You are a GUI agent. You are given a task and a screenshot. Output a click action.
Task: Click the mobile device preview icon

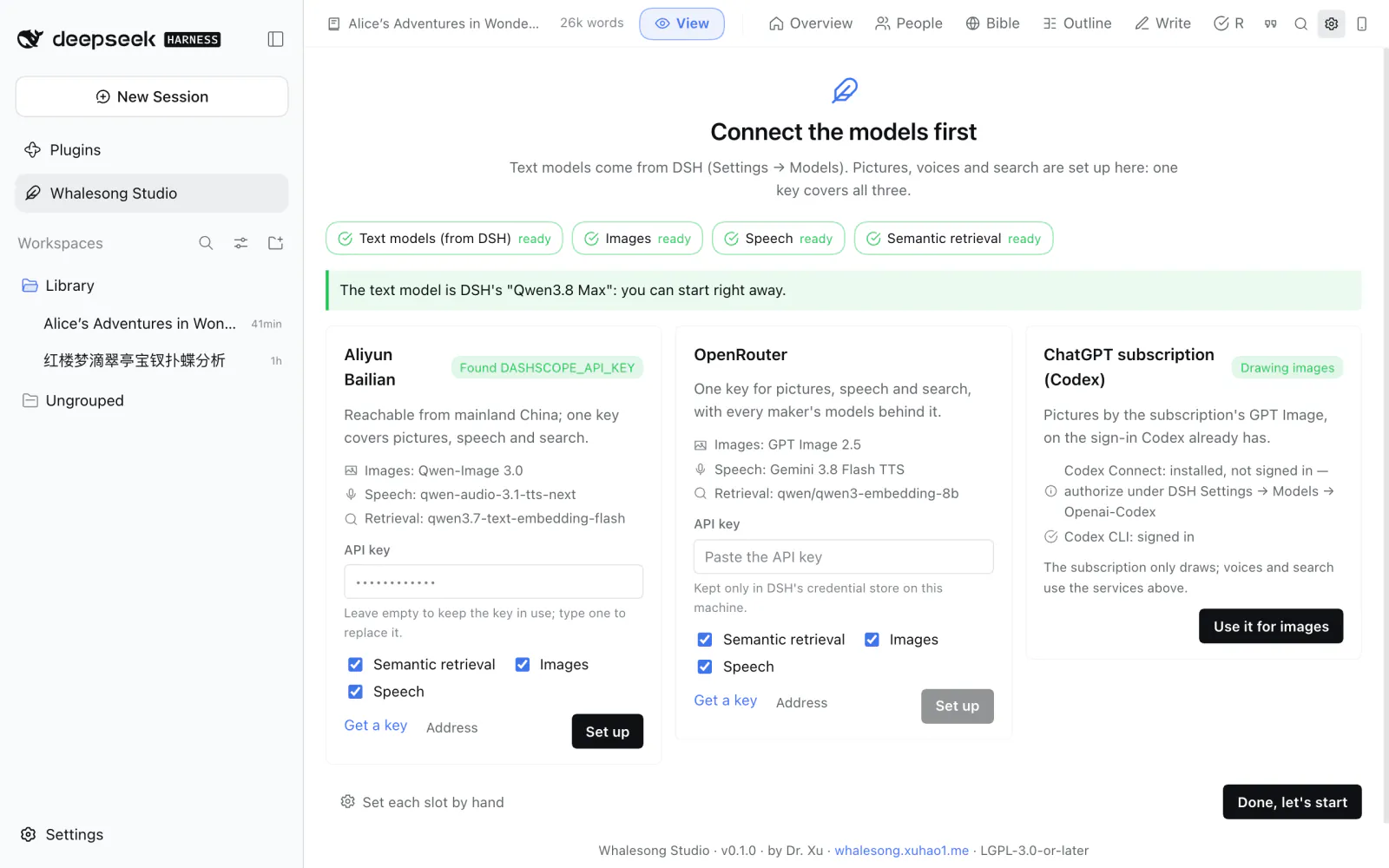coord(1361,23)
